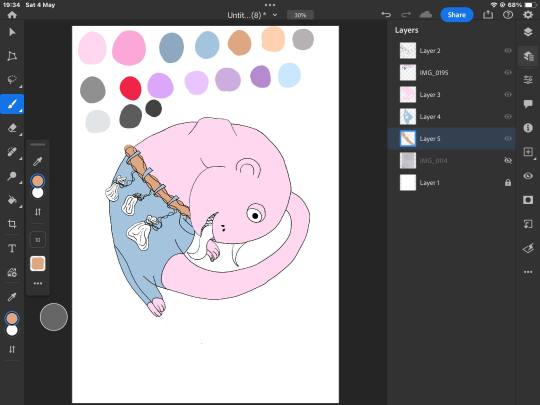Screen dimensions: 540x405
Task: Choose the Eraser tool
Action: click(x=12, y=128)
